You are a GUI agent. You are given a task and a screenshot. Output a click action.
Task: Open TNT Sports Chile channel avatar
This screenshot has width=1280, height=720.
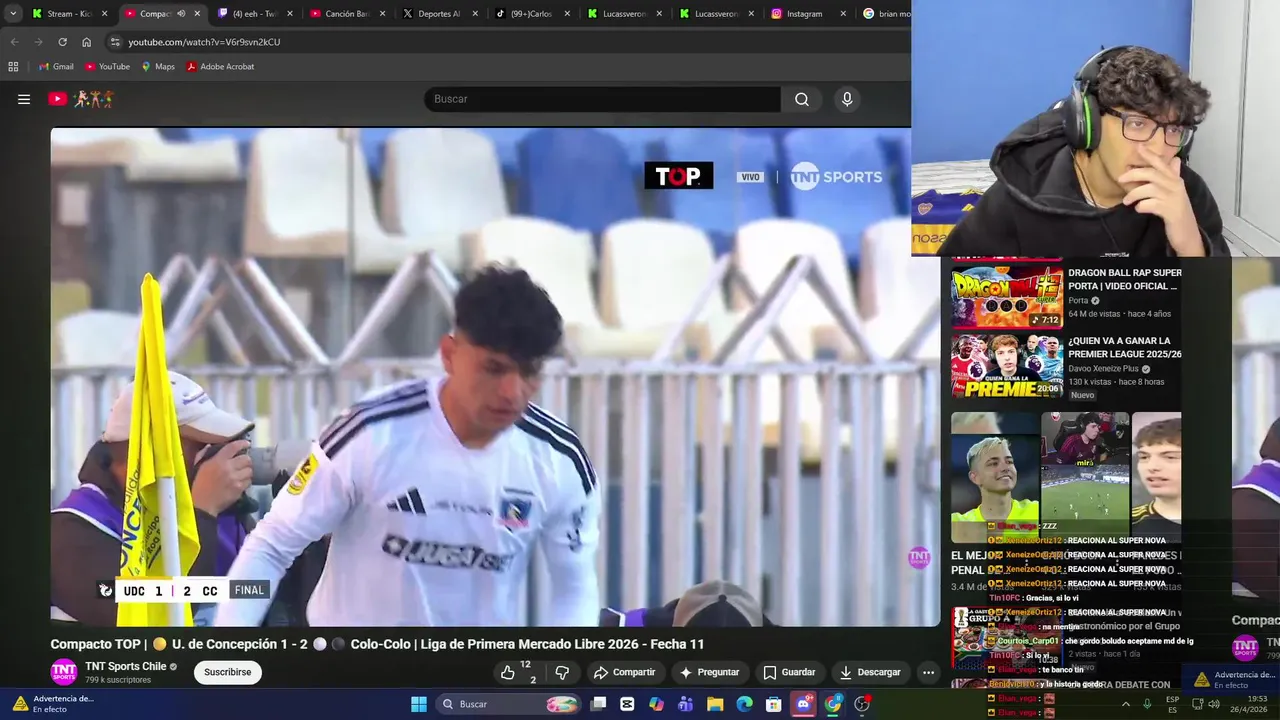[x=64, y=672]
